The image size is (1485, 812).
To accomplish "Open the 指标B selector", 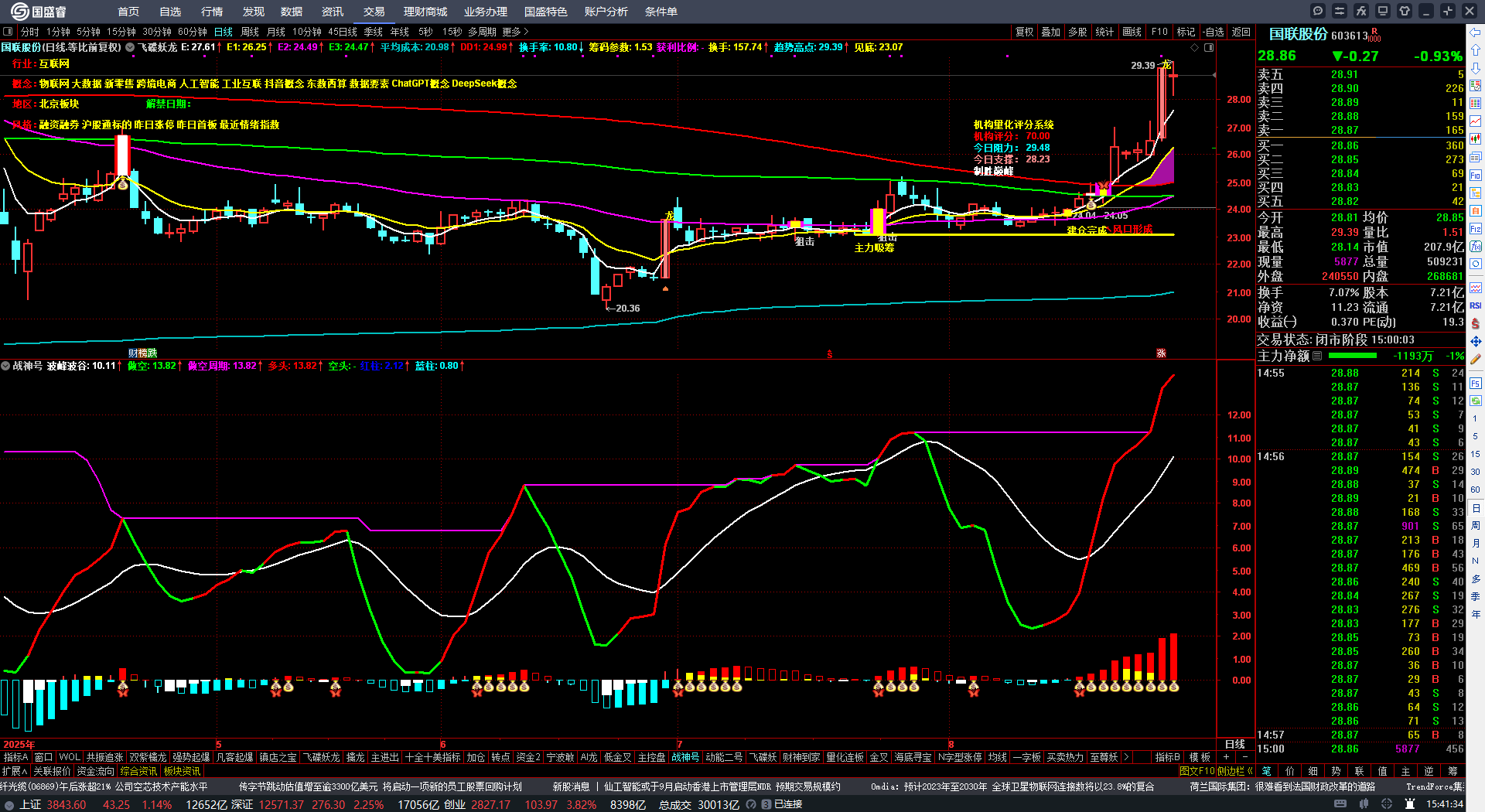I will pos(1168,757).
